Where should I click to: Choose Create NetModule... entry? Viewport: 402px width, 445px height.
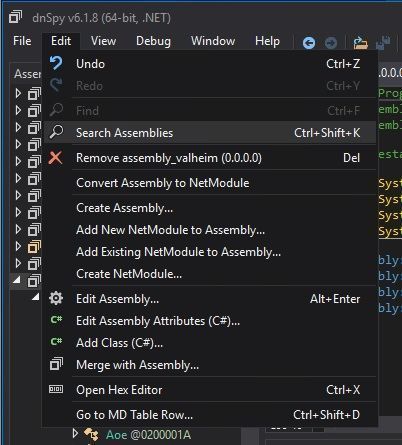(210, 274)
